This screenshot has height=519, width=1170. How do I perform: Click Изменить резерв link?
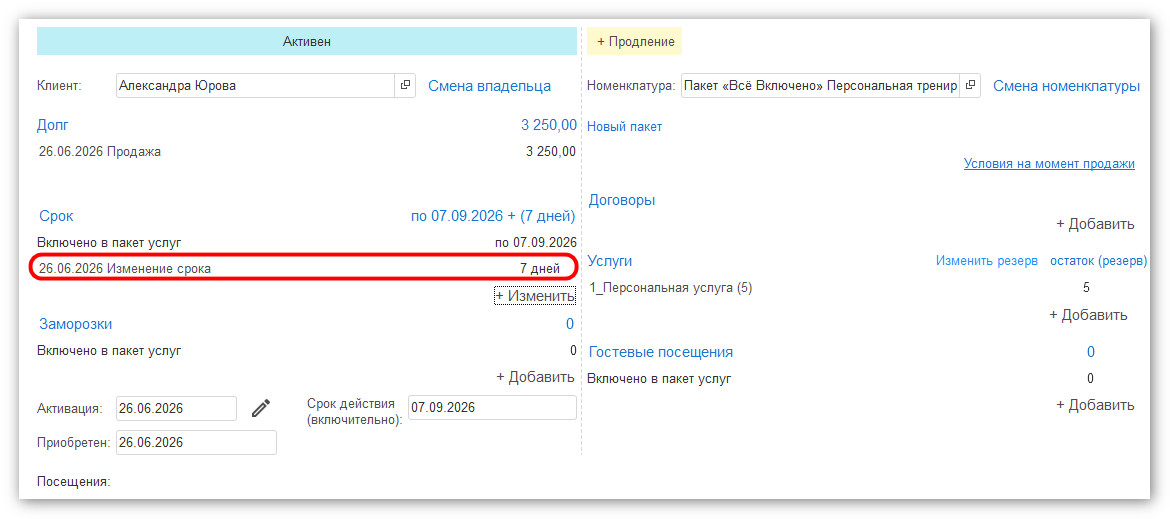tap(986, 261)
